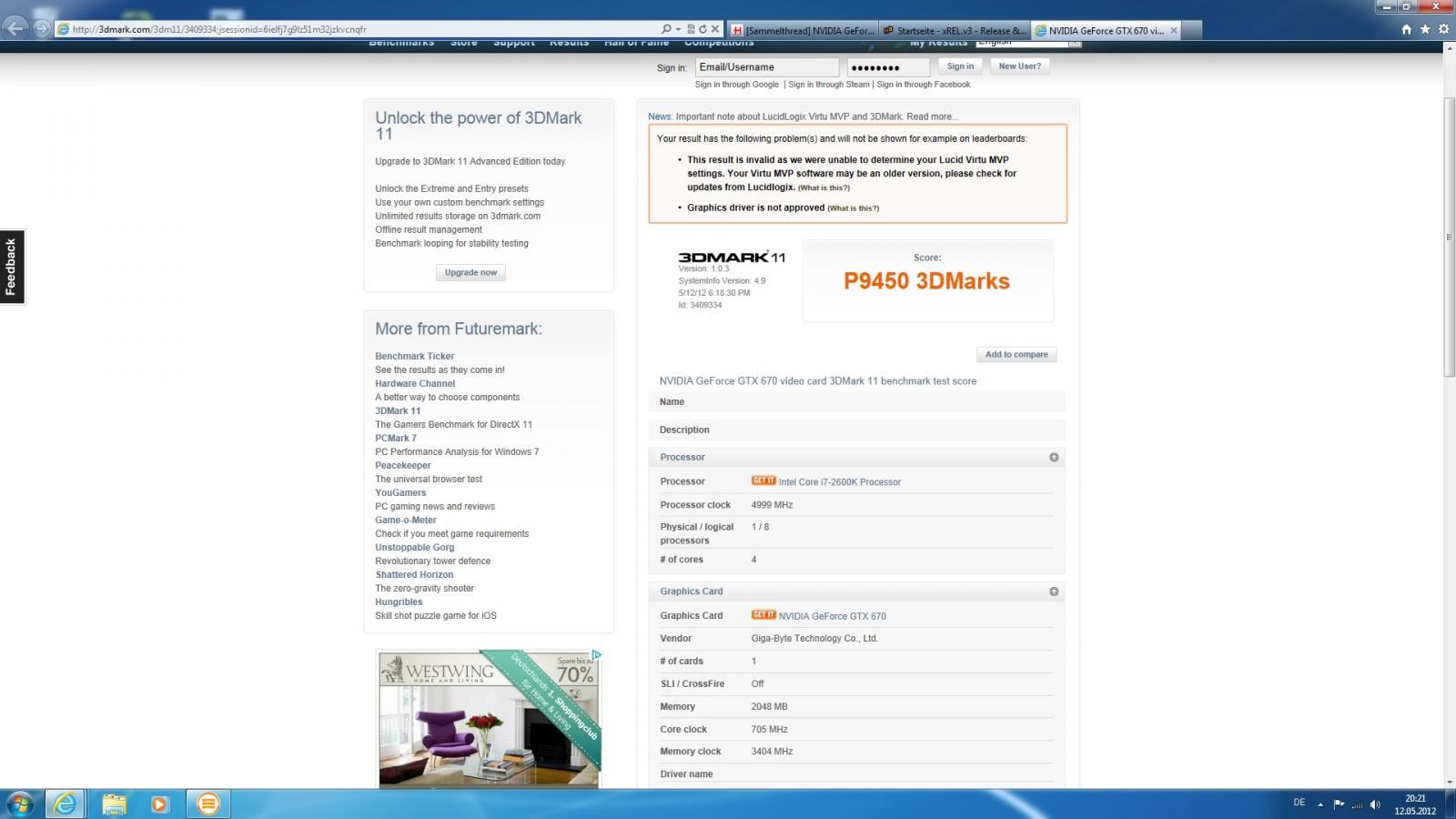Open the 3DMark 11 sidebar link
The width and height of the screenshot is (1456, 819).
398,410
